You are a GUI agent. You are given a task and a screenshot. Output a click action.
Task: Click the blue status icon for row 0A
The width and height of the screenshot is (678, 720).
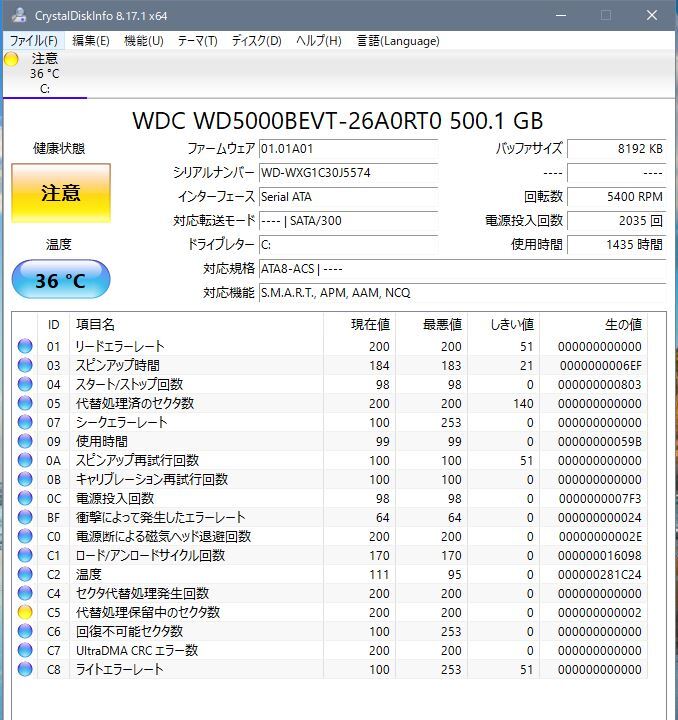(x=25, y=460)
